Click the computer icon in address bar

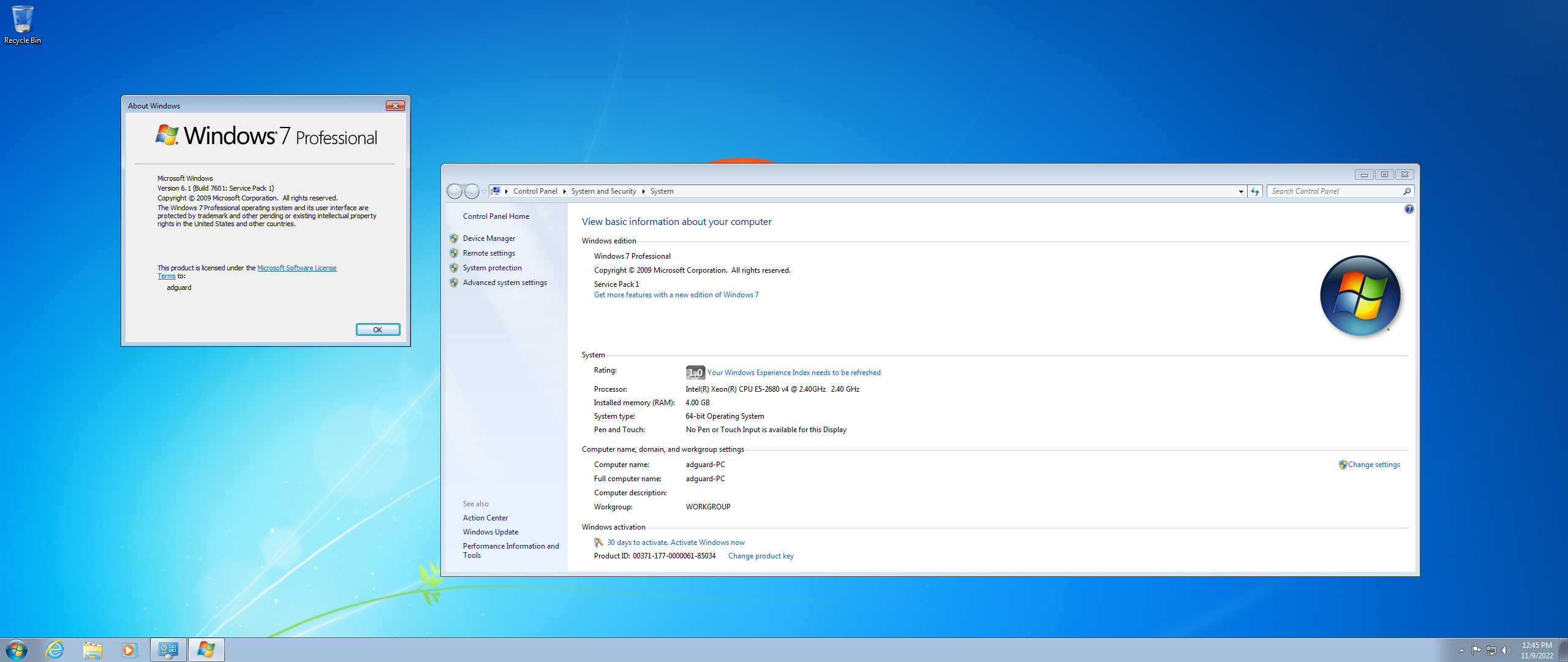tap(496, 191)
